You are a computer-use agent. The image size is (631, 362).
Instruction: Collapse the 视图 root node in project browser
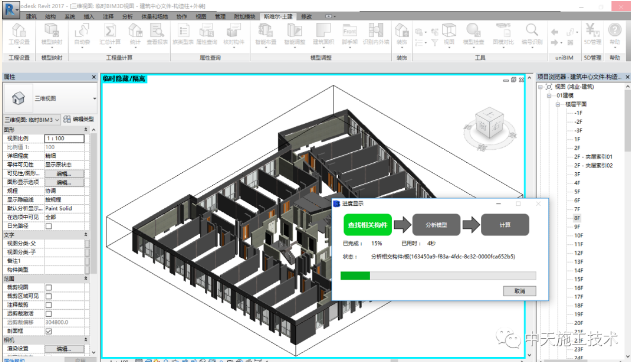[x=541, y=86]
